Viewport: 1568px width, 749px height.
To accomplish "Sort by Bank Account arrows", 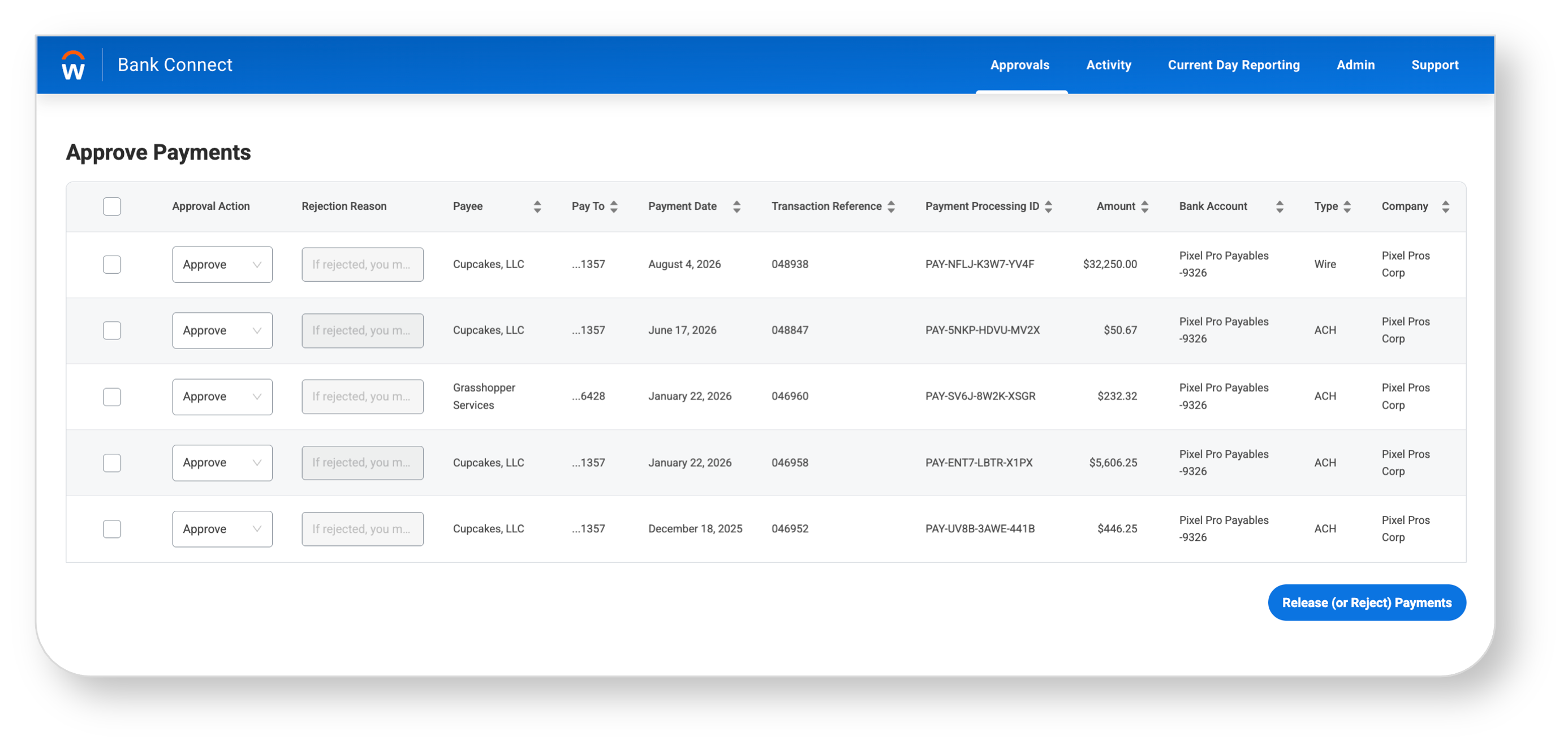I will point(1280,206).
